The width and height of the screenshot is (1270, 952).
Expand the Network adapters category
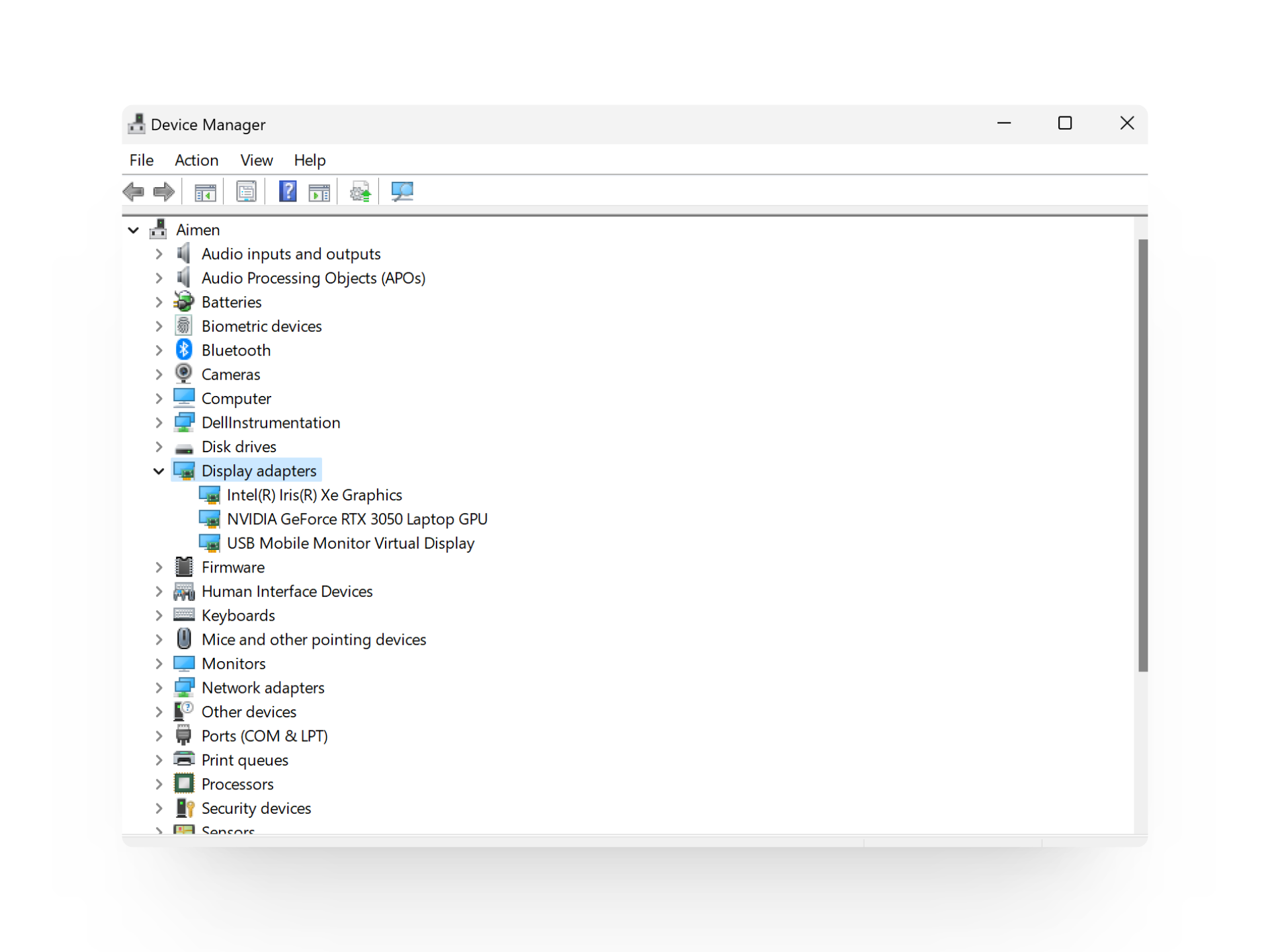[x=159, y=688]
